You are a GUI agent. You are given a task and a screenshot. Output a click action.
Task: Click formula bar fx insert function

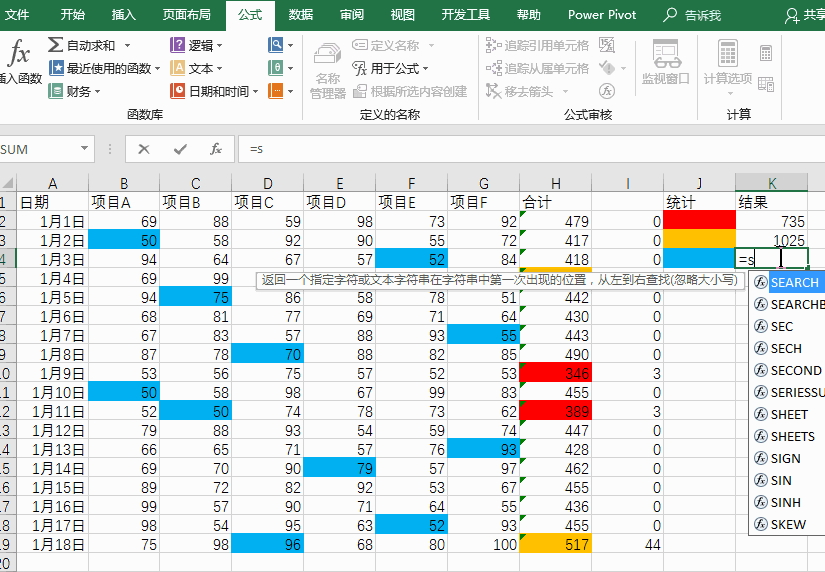(216, 149)
